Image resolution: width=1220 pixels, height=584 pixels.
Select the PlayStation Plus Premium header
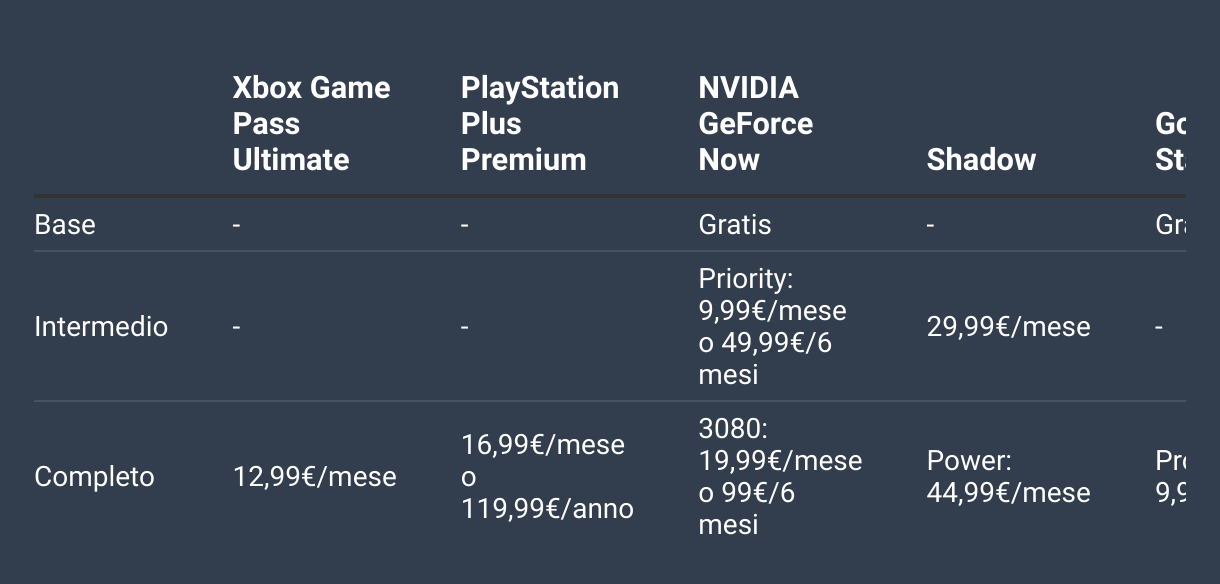point(540,124)
